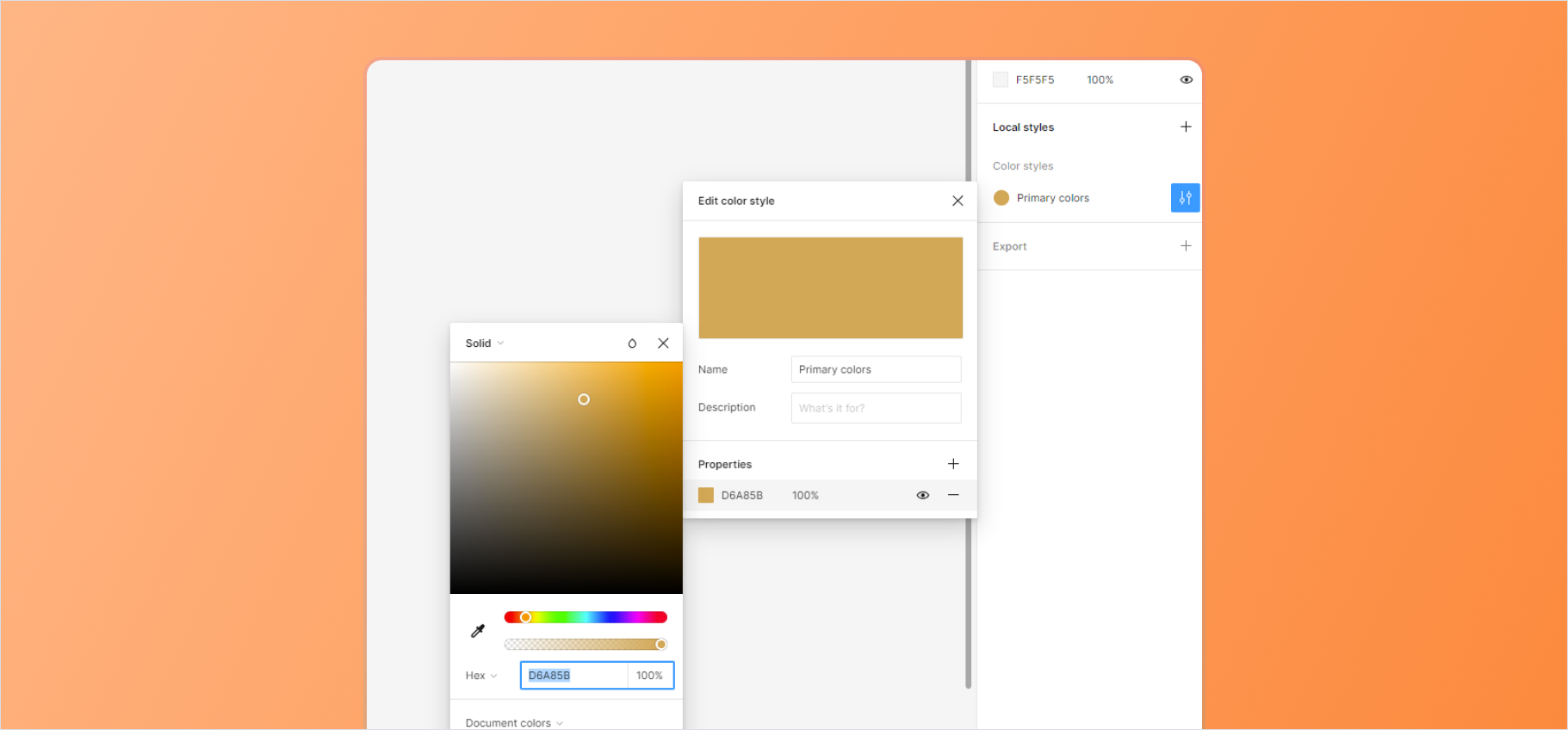Add a new local style with plus

(1186, 127)
